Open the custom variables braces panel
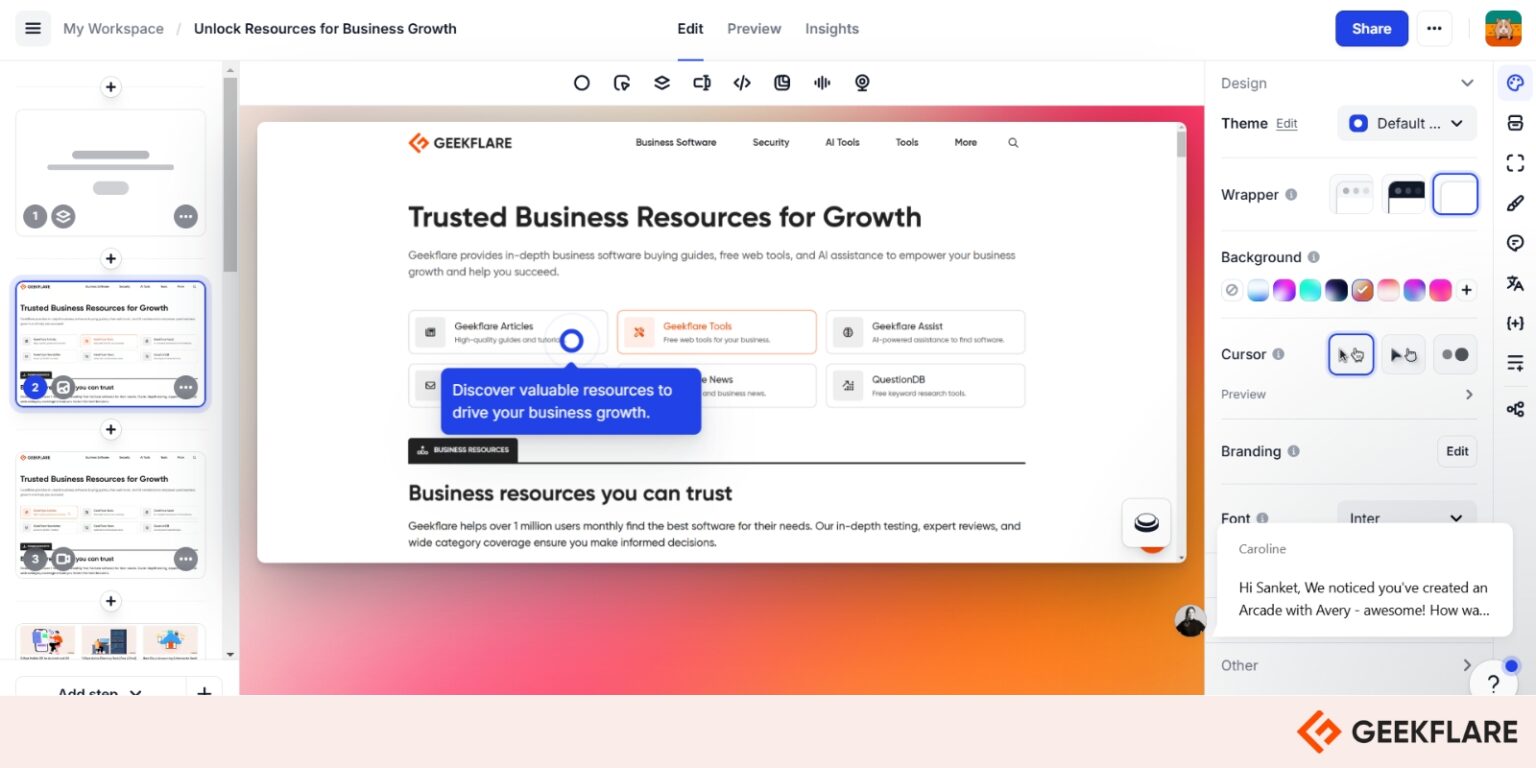 pyautogui.click(x=1515, y=323)
